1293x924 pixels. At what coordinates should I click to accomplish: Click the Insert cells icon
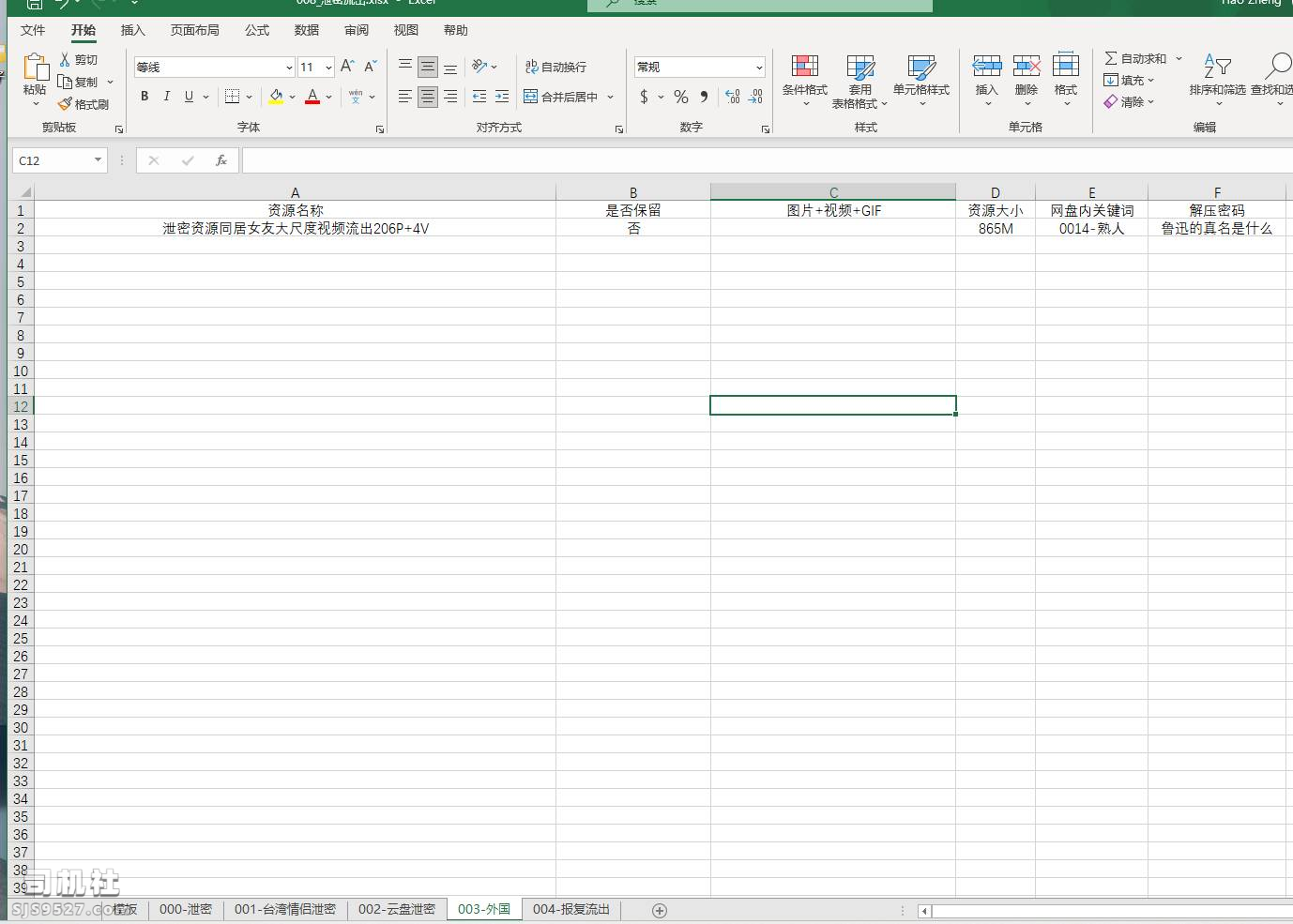coord(986,66)
